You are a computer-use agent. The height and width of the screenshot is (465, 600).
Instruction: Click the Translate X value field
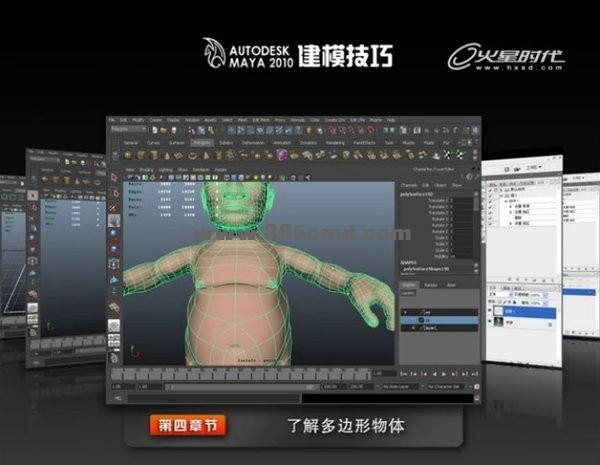(461, 200)
